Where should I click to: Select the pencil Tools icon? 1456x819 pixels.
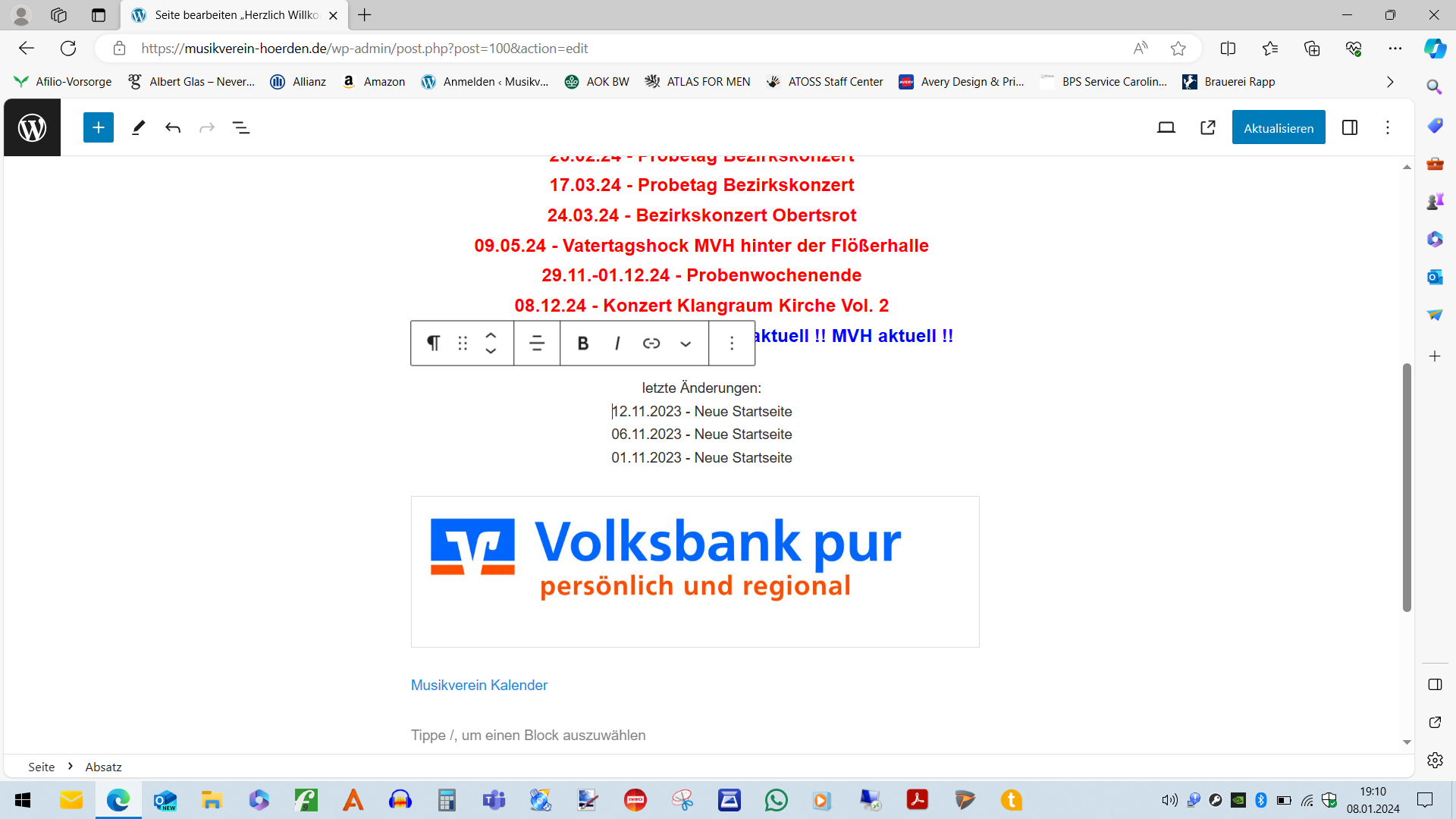coord(138,127)
